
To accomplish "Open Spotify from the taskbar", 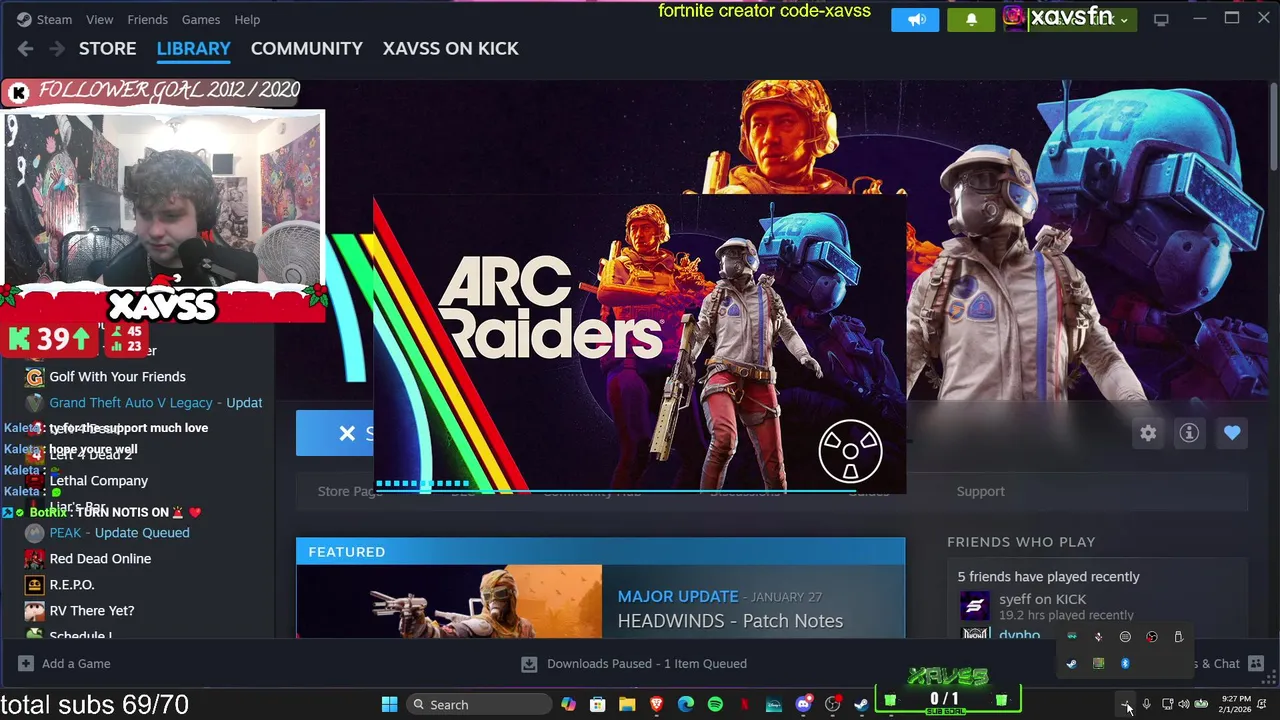I will [715, 705].
